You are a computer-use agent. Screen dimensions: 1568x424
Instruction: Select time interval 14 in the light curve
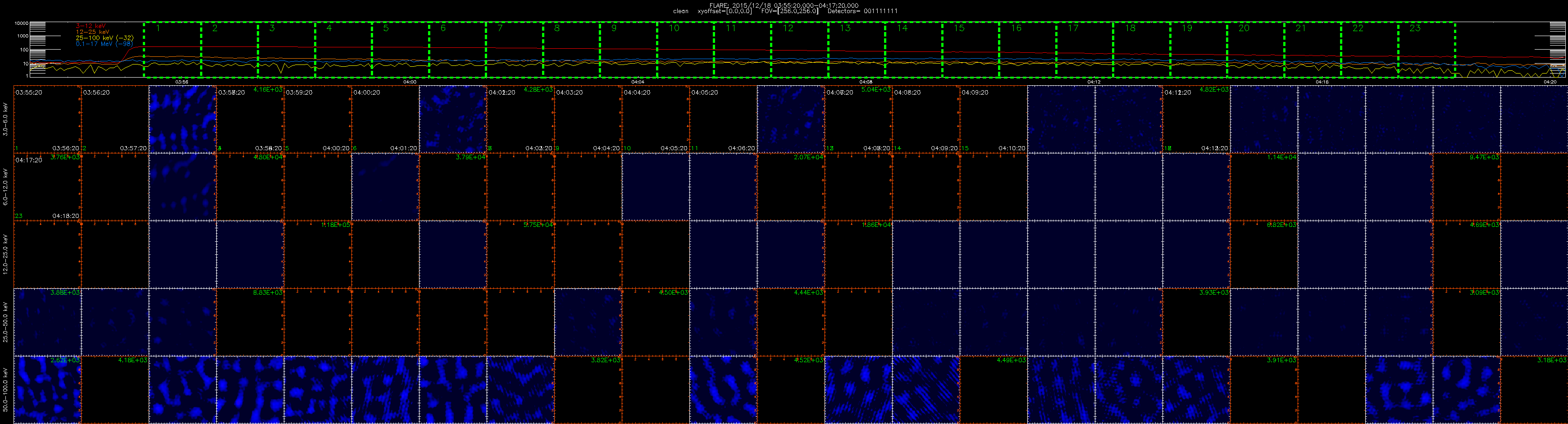(x=913, y=50)
